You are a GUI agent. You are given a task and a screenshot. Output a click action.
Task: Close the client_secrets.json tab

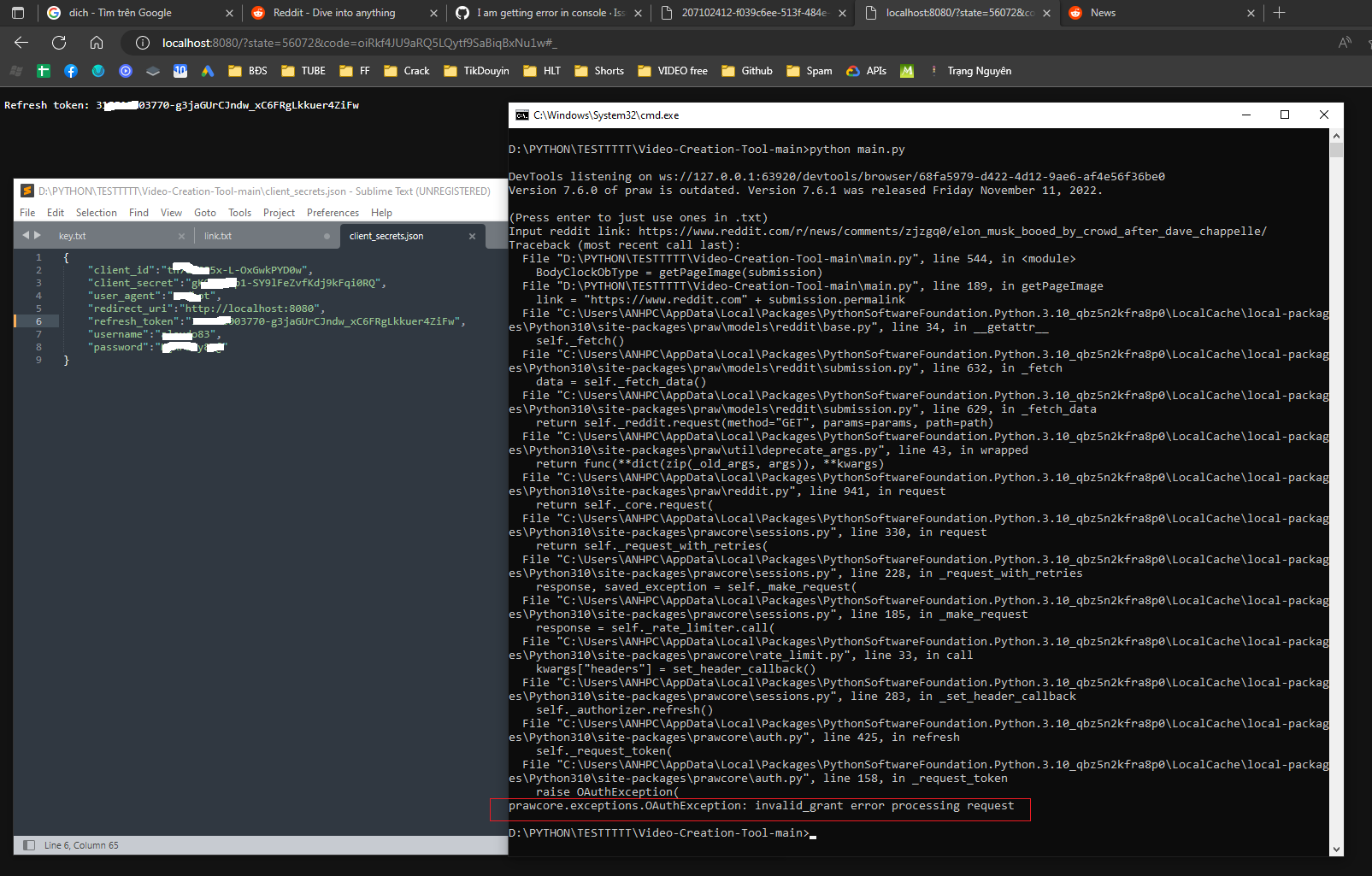point(473,236)
